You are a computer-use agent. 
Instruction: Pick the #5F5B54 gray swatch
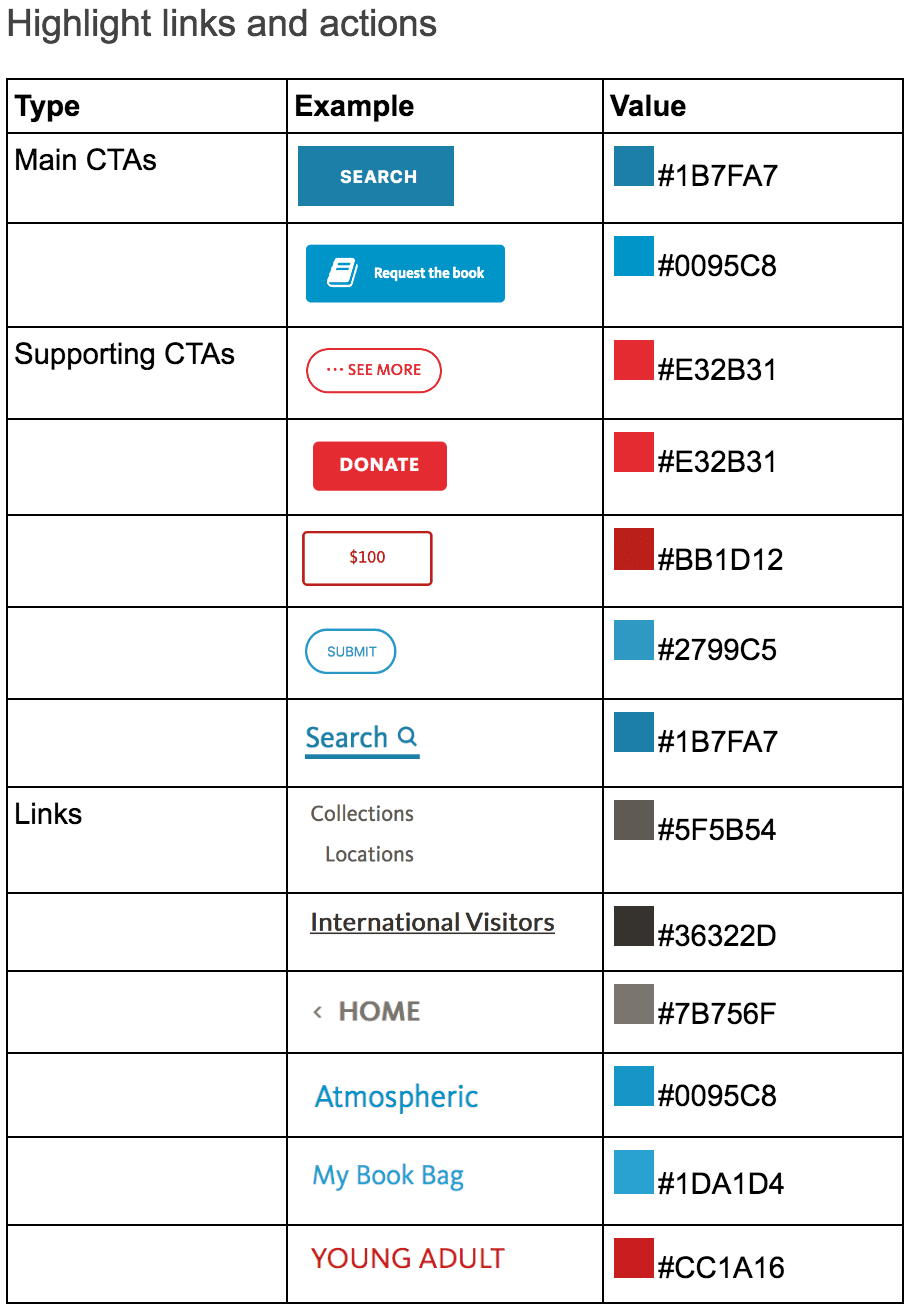tap(634, 820)
